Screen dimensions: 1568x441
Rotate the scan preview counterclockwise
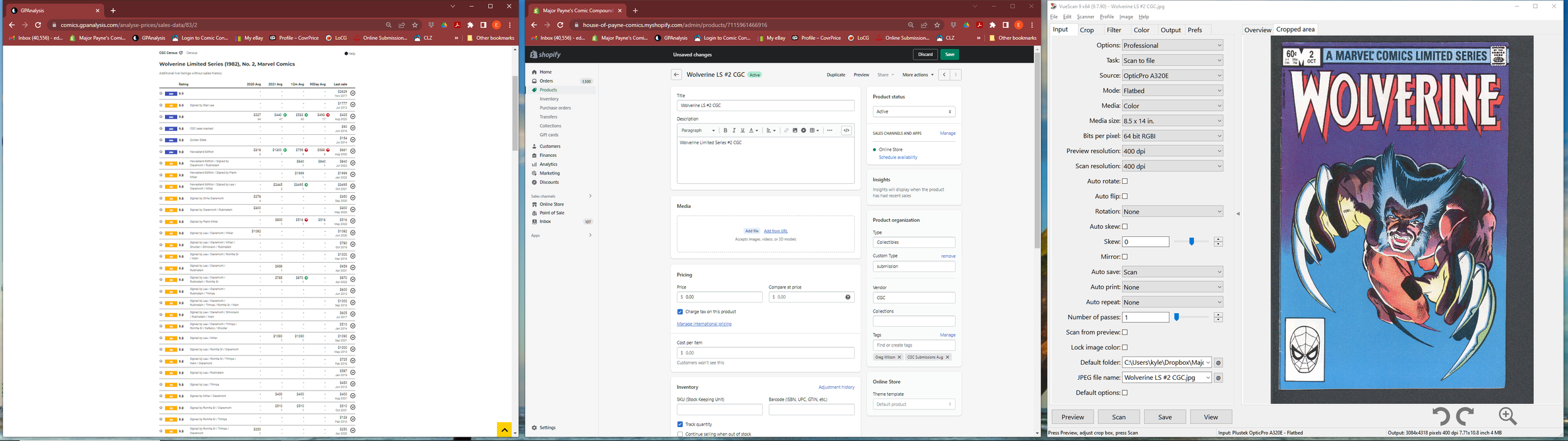pyautogui.click(x=1440, y=416)
